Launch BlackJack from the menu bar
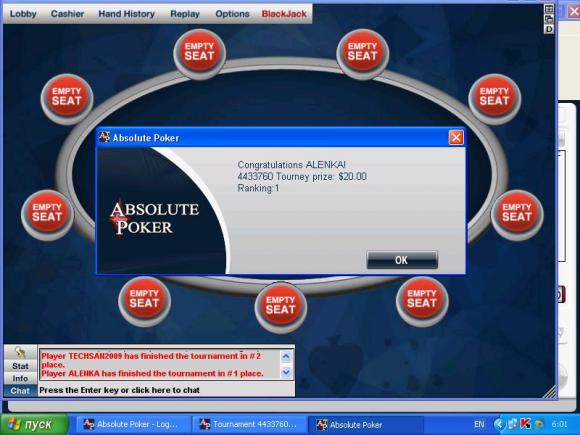Screen dimensions: 580x435 [284, 14]
